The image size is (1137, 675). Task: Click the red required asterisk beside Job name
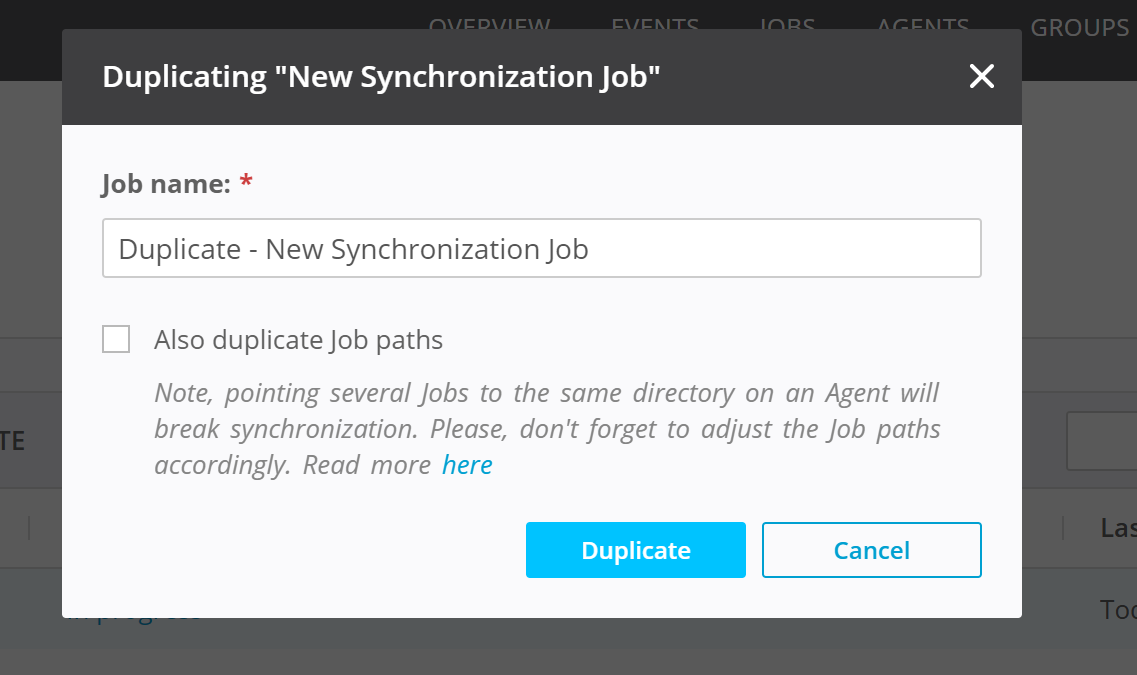click(246, 184)
